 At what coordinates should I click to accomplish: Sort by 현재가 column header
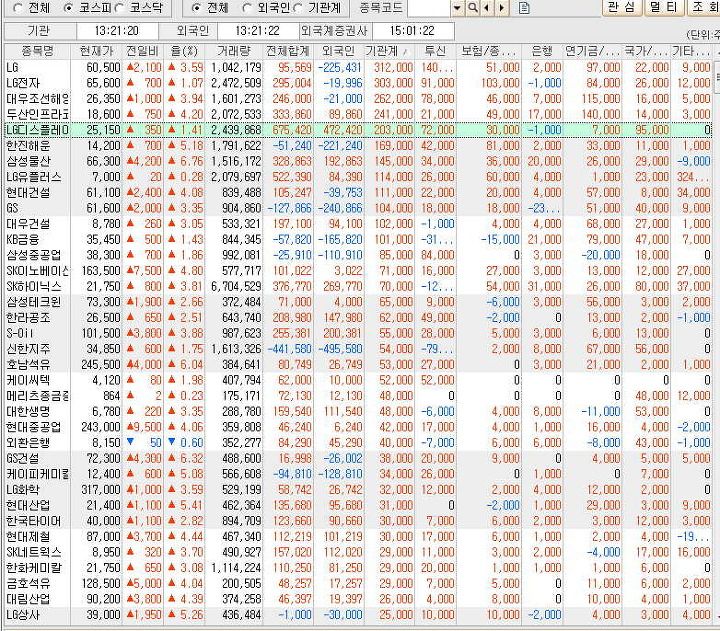tap(96, 51)
